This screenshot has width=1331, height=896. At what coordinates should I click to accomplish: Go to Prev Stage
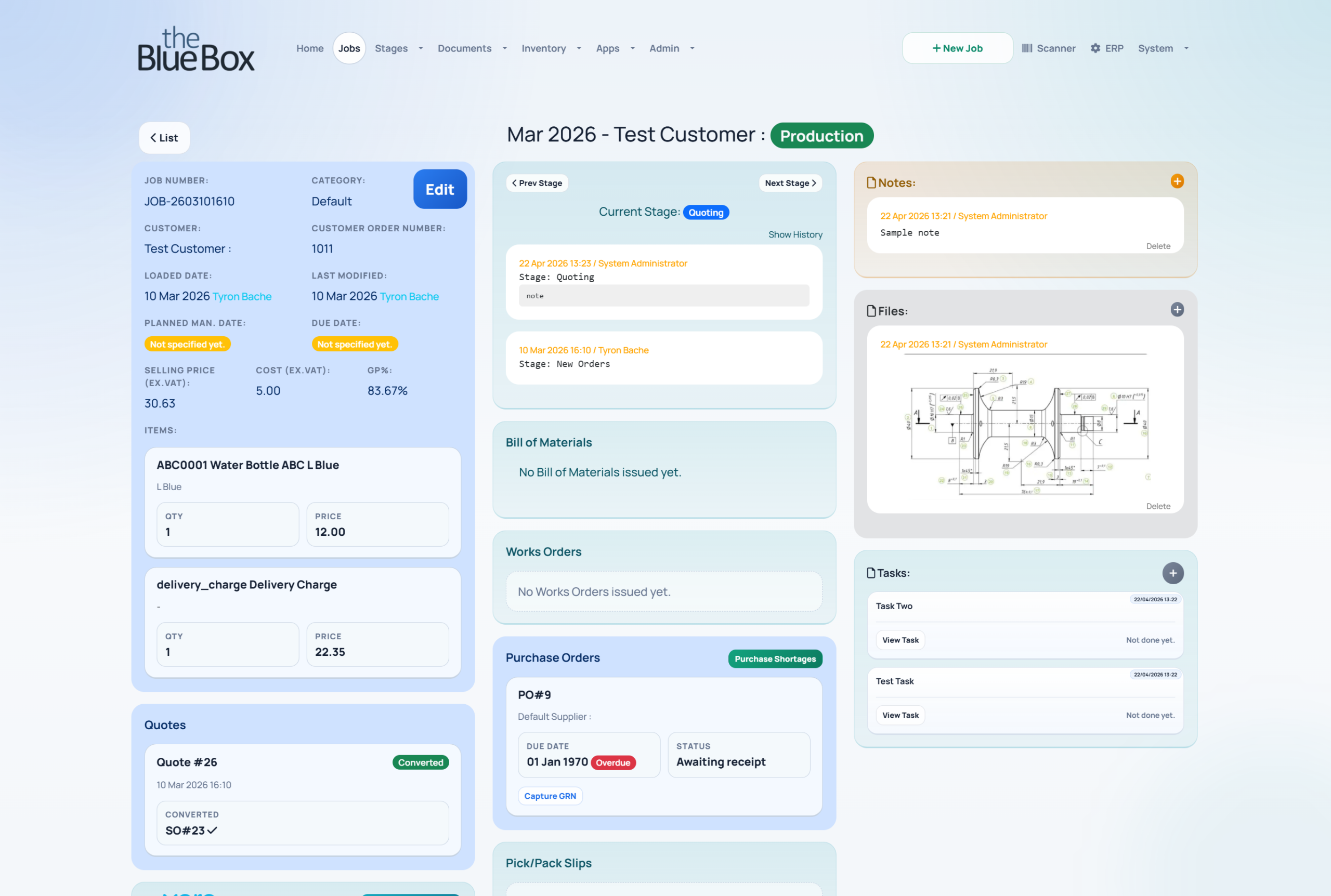pos(537,183)
